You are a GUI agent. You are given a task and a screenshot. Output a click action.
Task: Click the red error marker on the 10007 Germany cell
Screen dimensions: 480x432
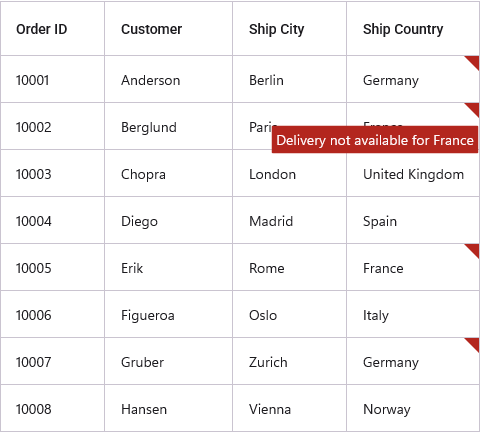click(474, 344)
